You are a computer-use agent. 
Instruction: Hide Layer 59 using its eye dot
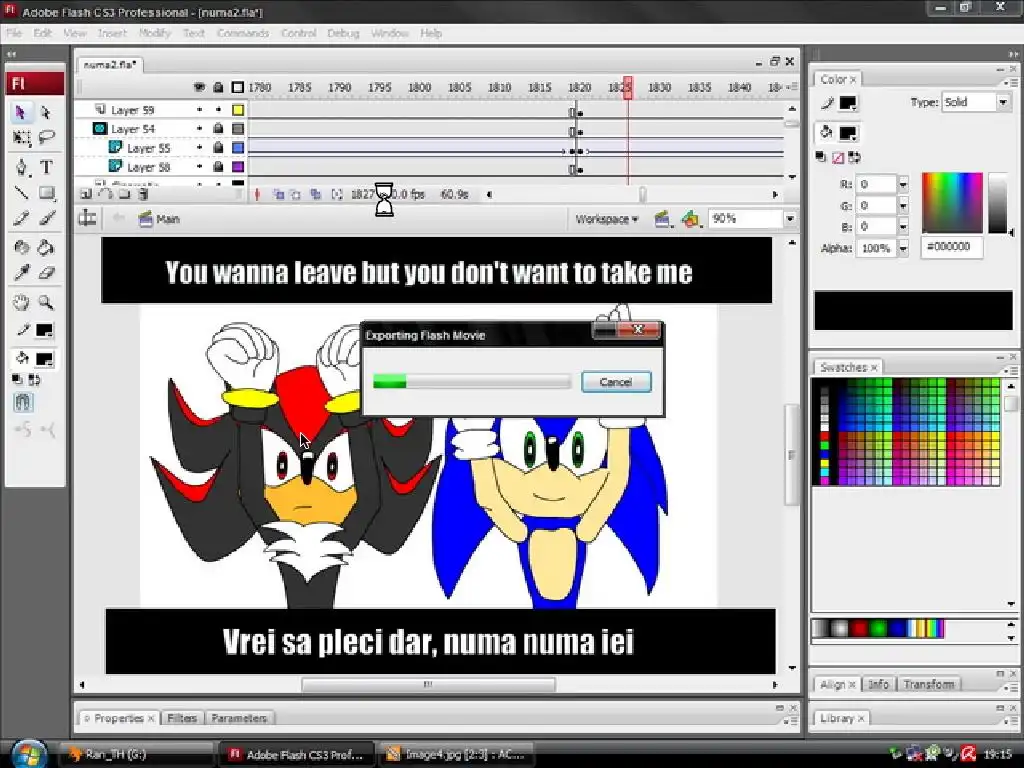tap(199, 110)
